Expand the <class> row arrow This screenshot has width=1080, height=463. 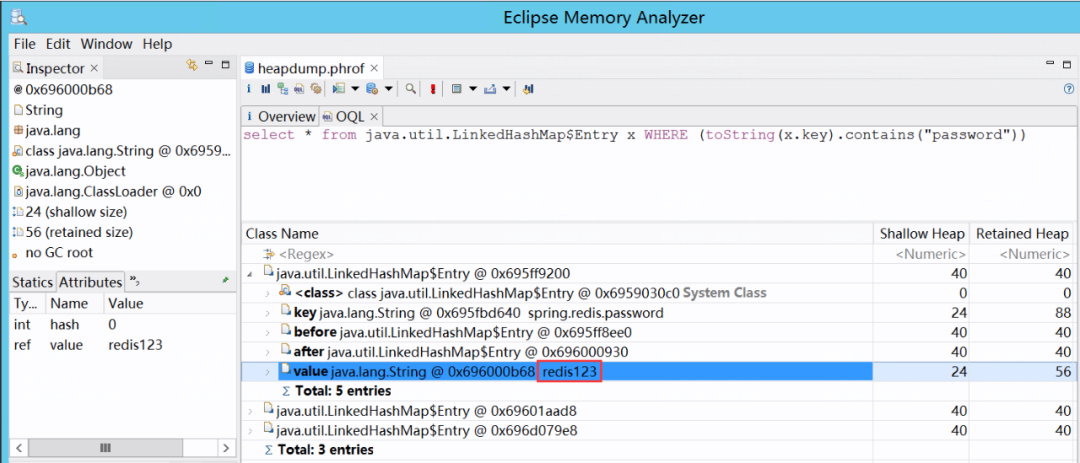(x=268, y=294)
